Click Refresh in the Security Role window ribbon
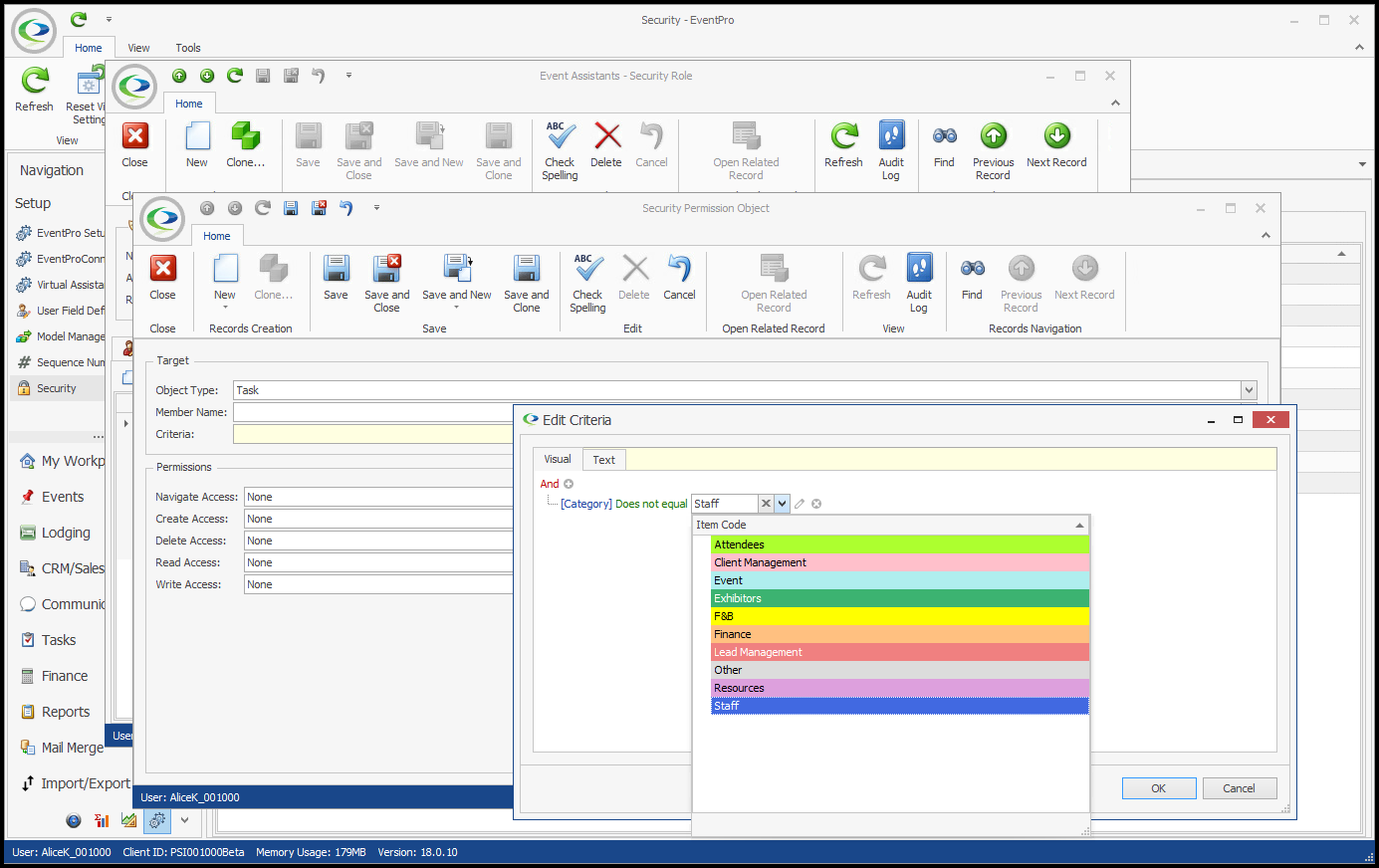 coord(843,144)
